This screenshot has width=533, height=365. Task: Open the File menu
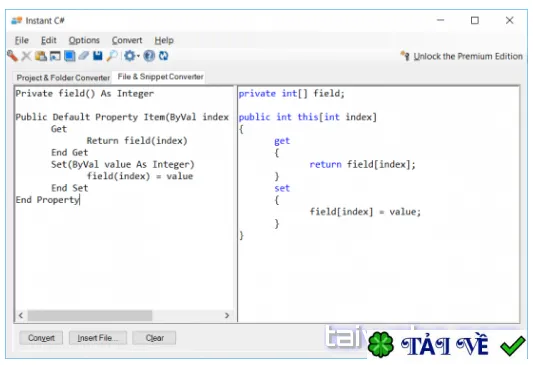tap(22, 40)
